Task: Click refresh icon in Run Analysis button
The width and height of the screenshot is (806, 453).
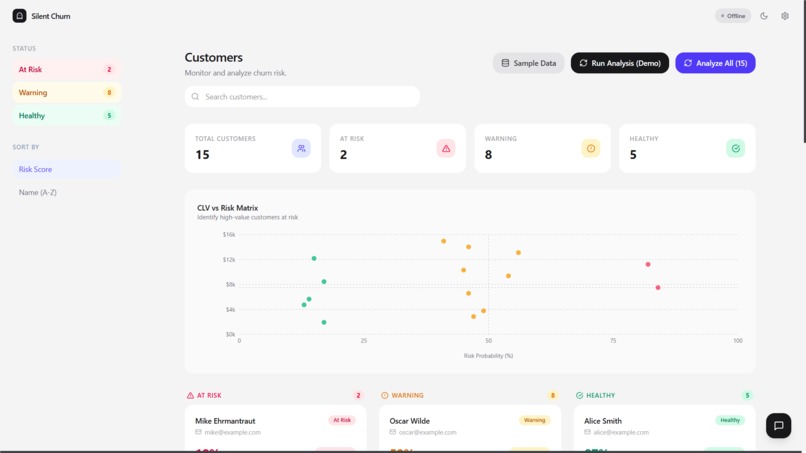Action: pyautogui.click(x=583, y=63)
